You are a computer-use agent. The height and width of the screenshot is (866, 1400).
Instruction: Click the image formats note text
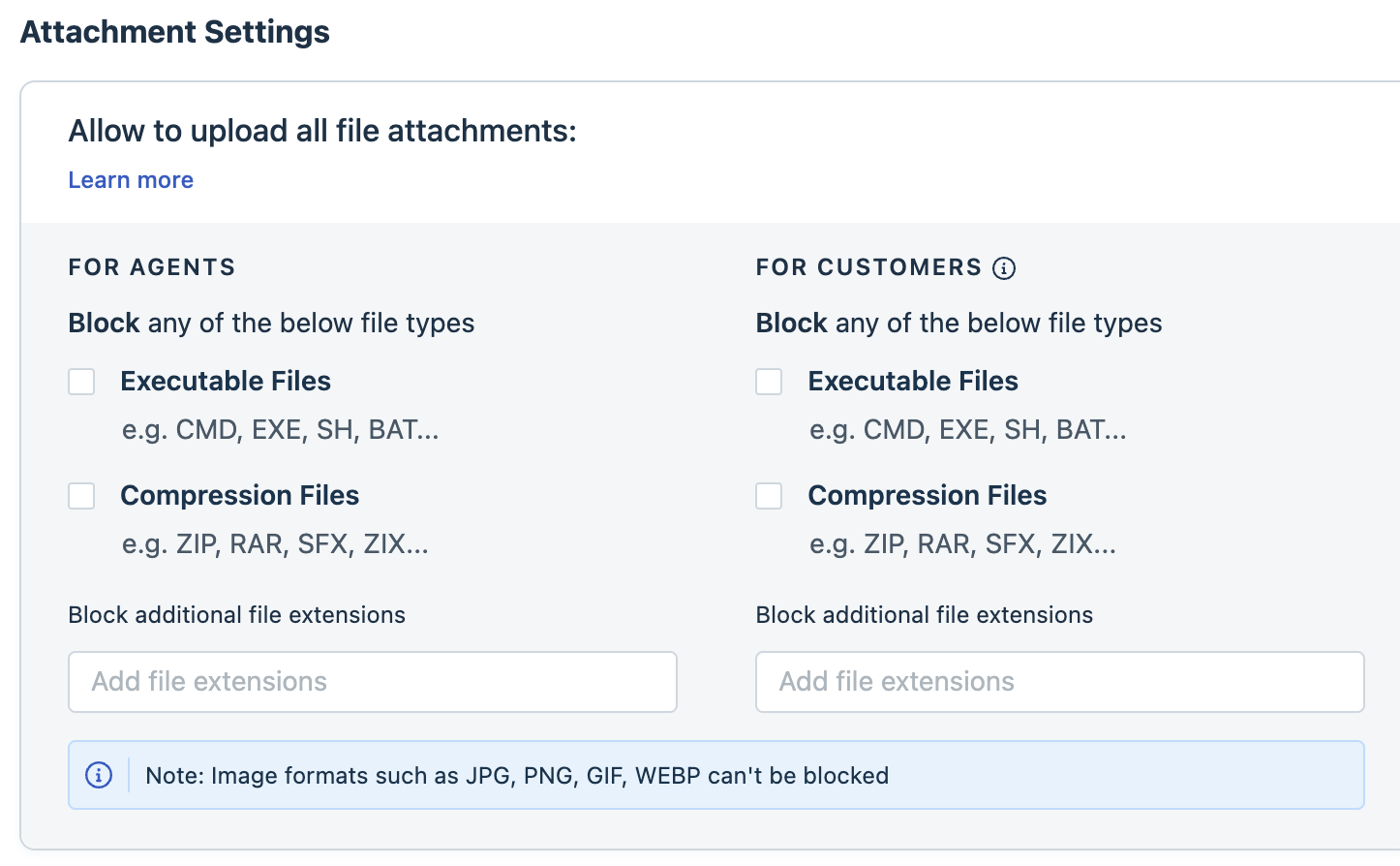[517, 776]
